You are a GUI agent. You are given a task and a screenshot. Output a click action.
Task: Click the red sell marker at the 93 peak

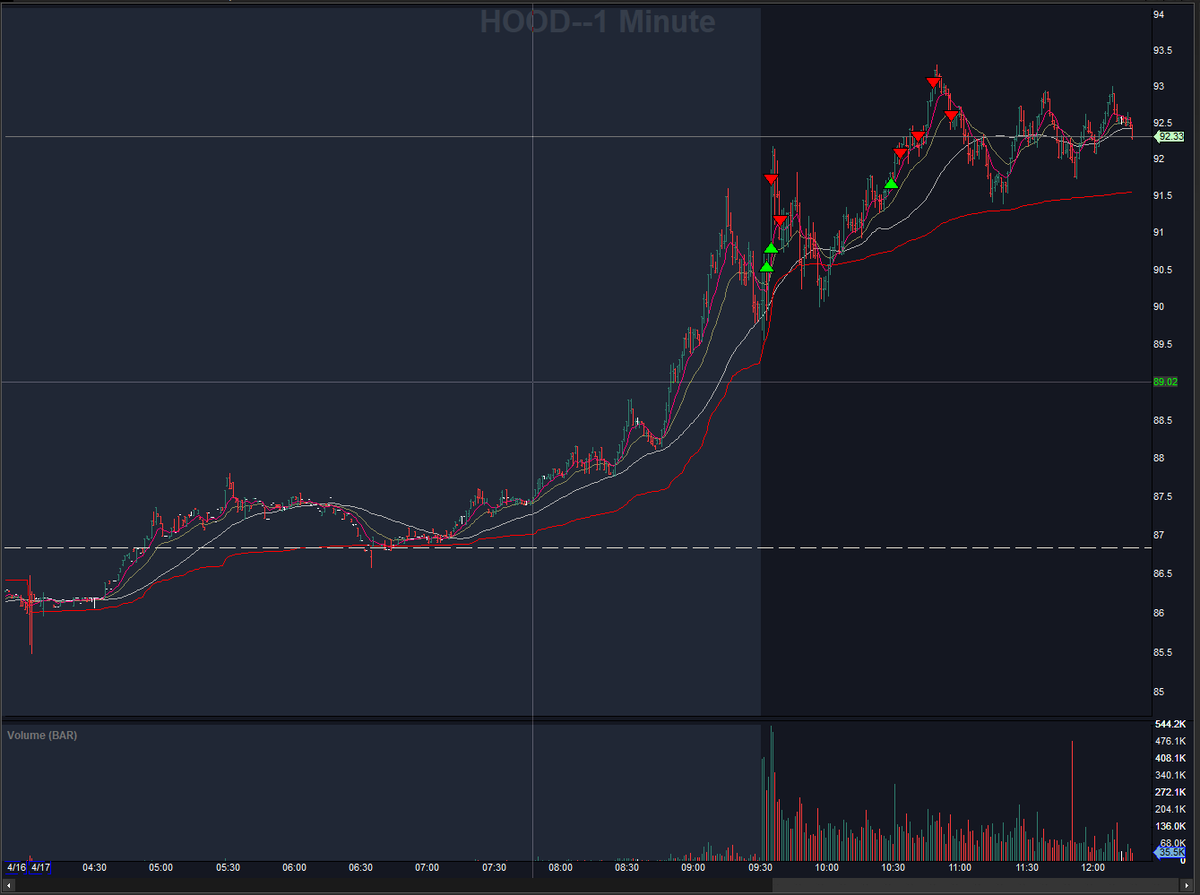[x=932, y=82]
